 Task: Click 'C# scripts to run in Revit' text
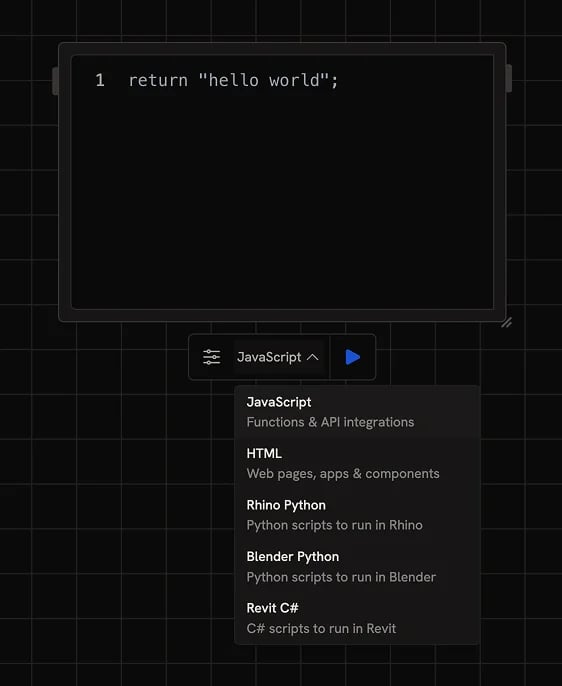point(321,629)
